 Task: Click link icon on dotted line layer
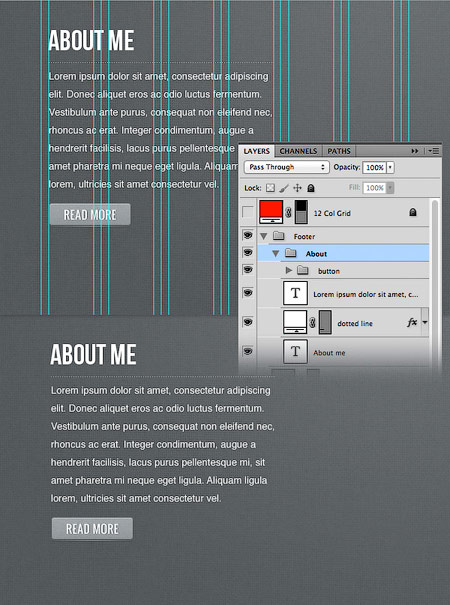tap(312, 323)
